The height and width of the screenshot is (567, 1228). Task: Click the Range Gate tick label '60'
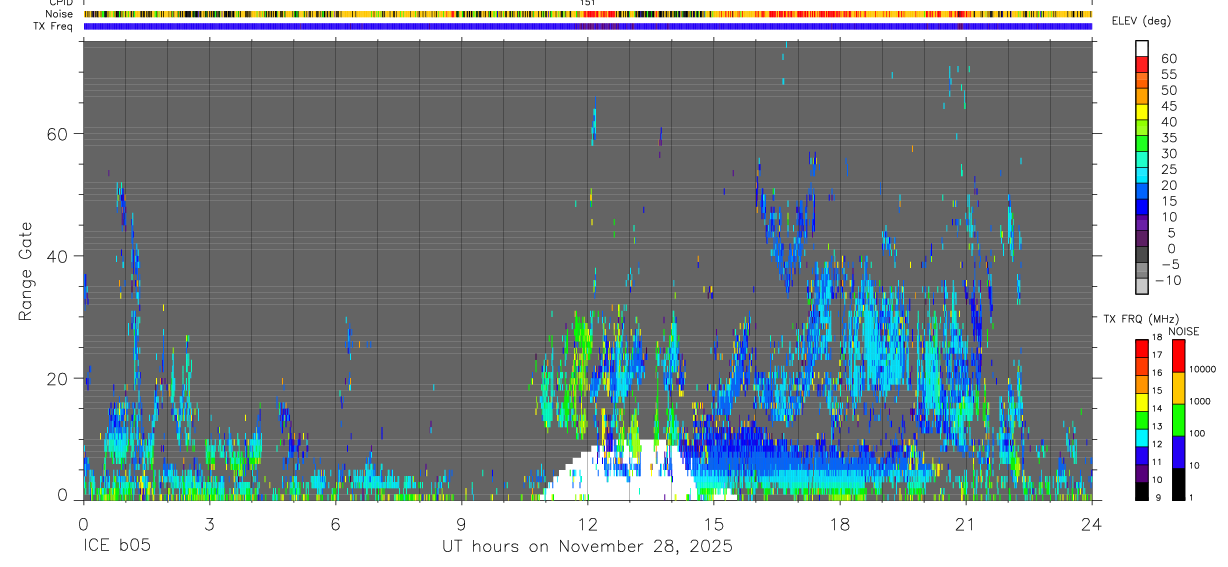(x=55, y=133)
